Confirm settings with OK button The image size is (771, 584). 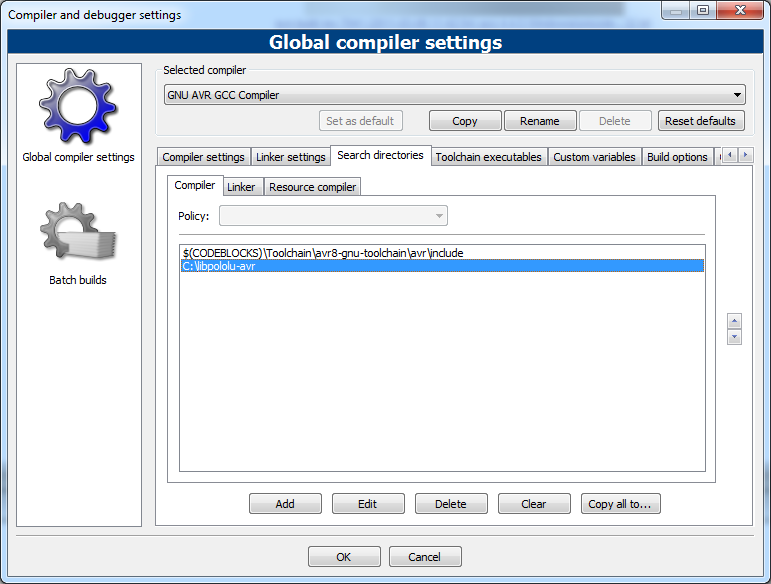pyautogui.click(x=344, y=557)
